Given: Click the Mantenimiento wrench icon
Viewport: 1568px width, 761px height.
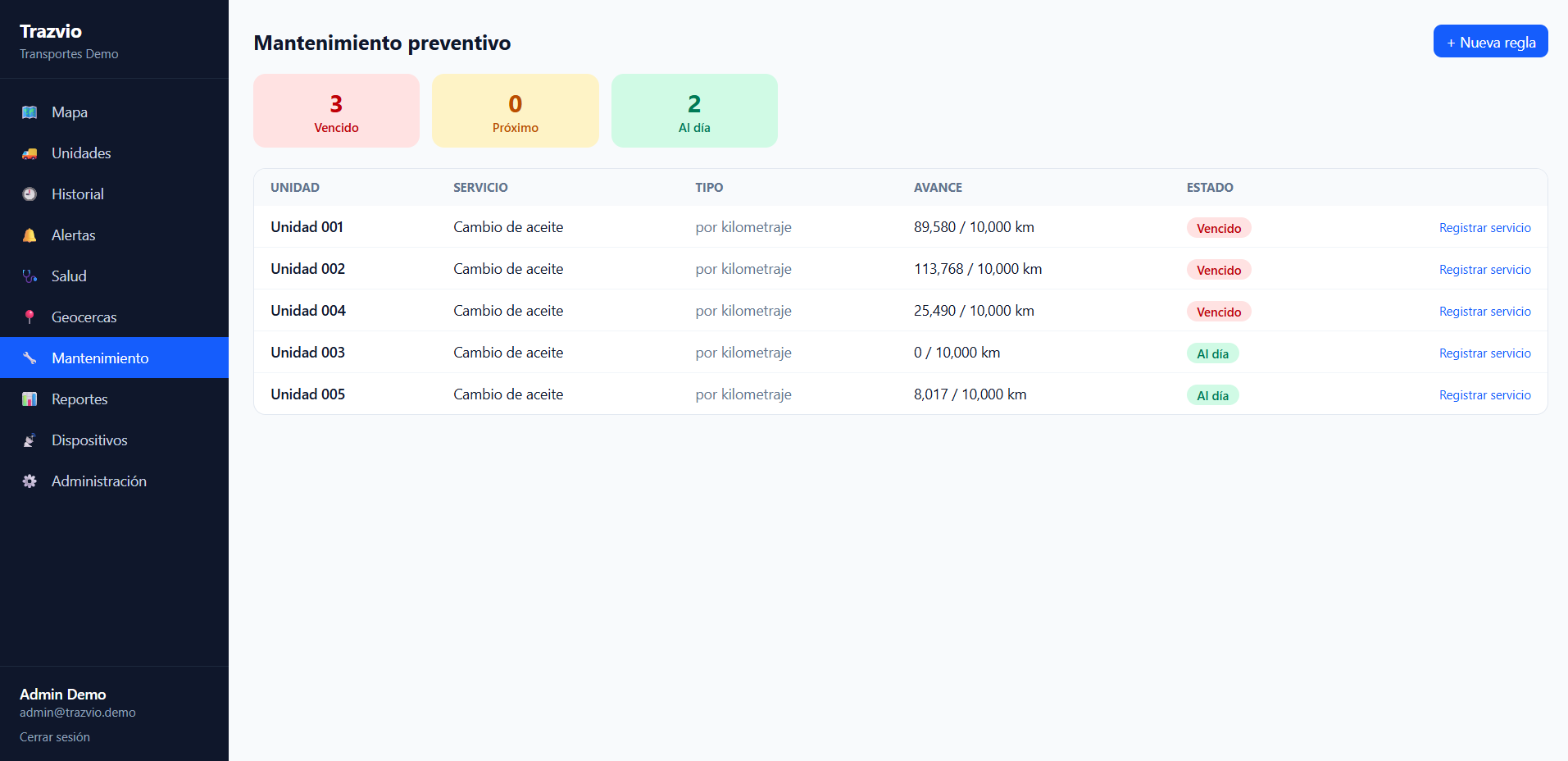Looking at the screenshot, I should coord(30,358).
